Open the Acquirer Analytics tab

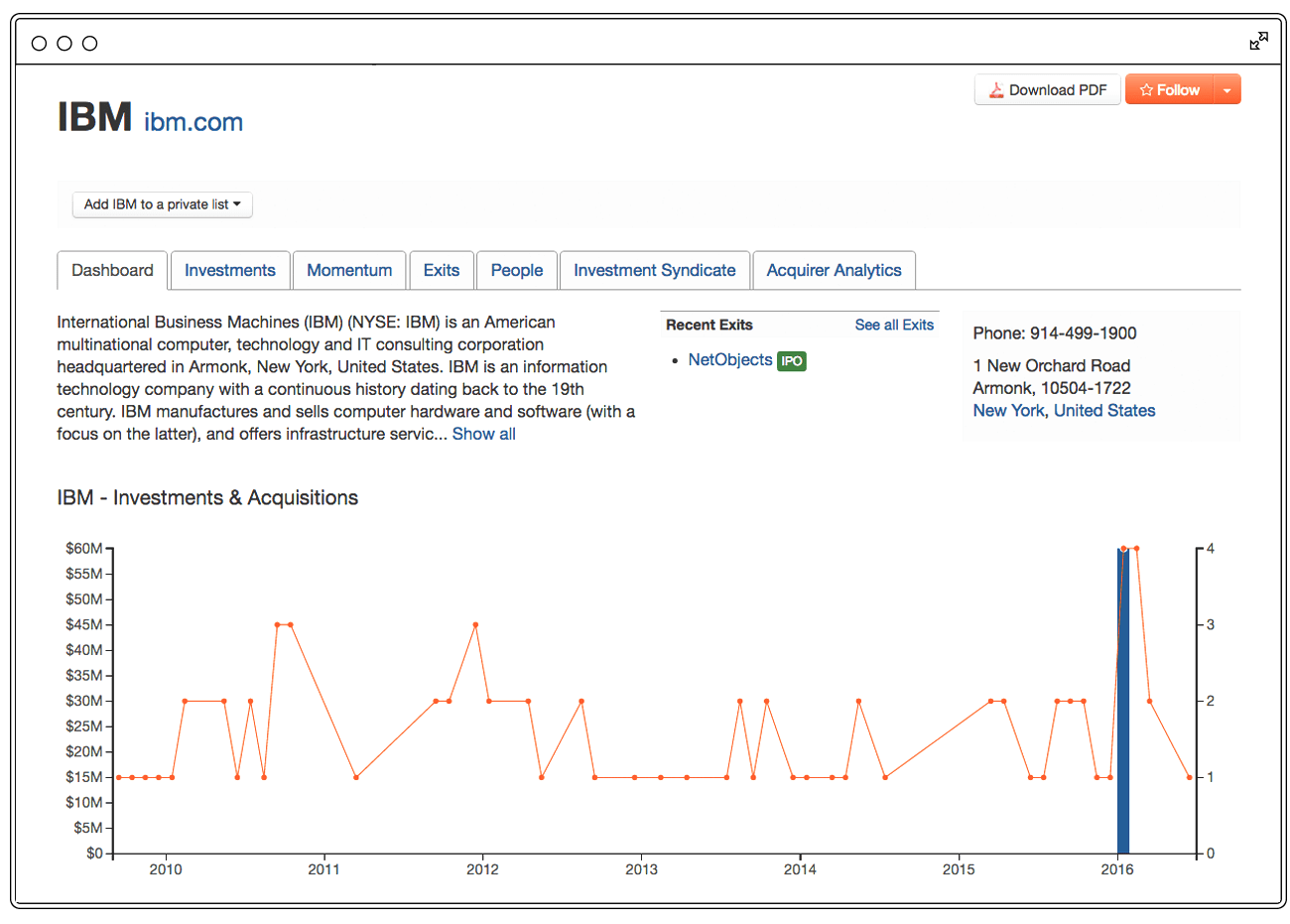pyautogui.click(x=835, y=270)
